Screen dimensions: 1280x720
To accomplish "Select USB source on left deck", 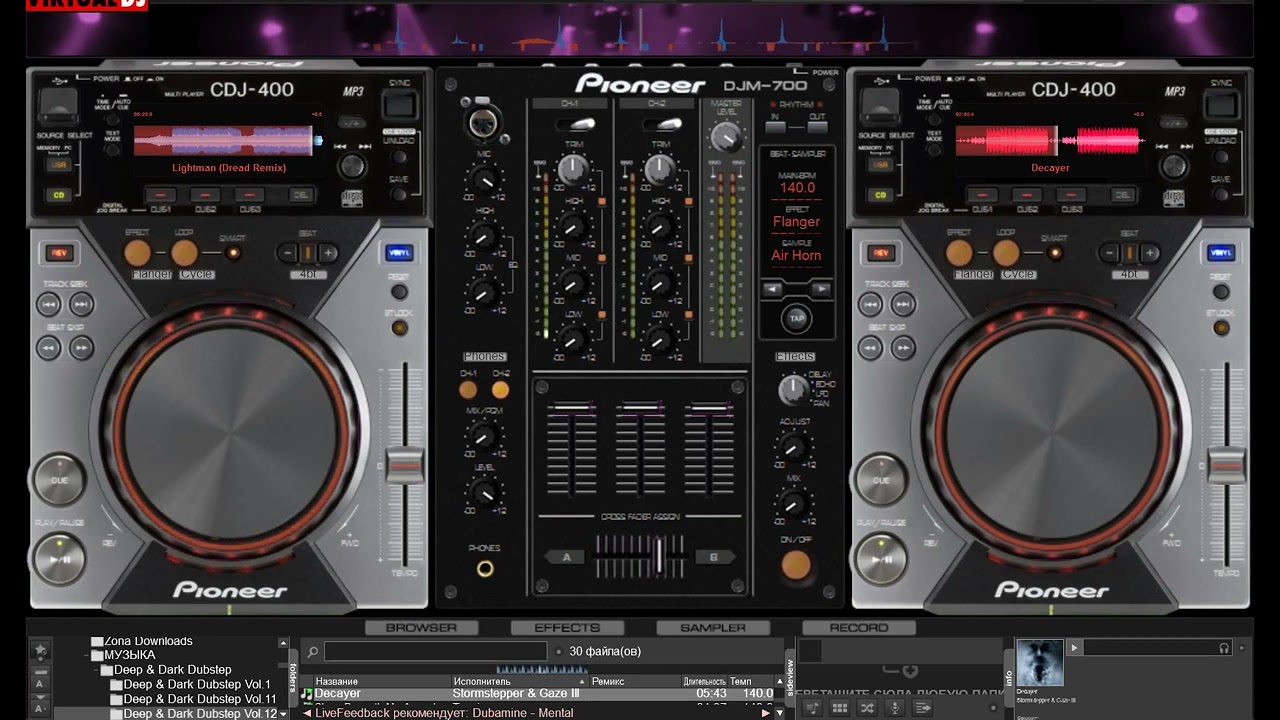I will pos(59,164).
